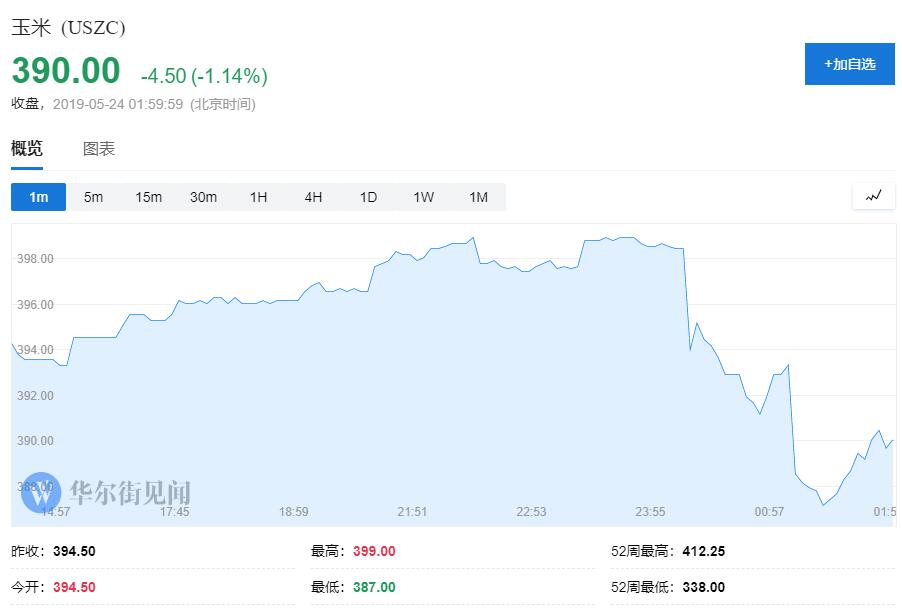
Task: Click the price drop near 23:55
Action: point(687,300)
